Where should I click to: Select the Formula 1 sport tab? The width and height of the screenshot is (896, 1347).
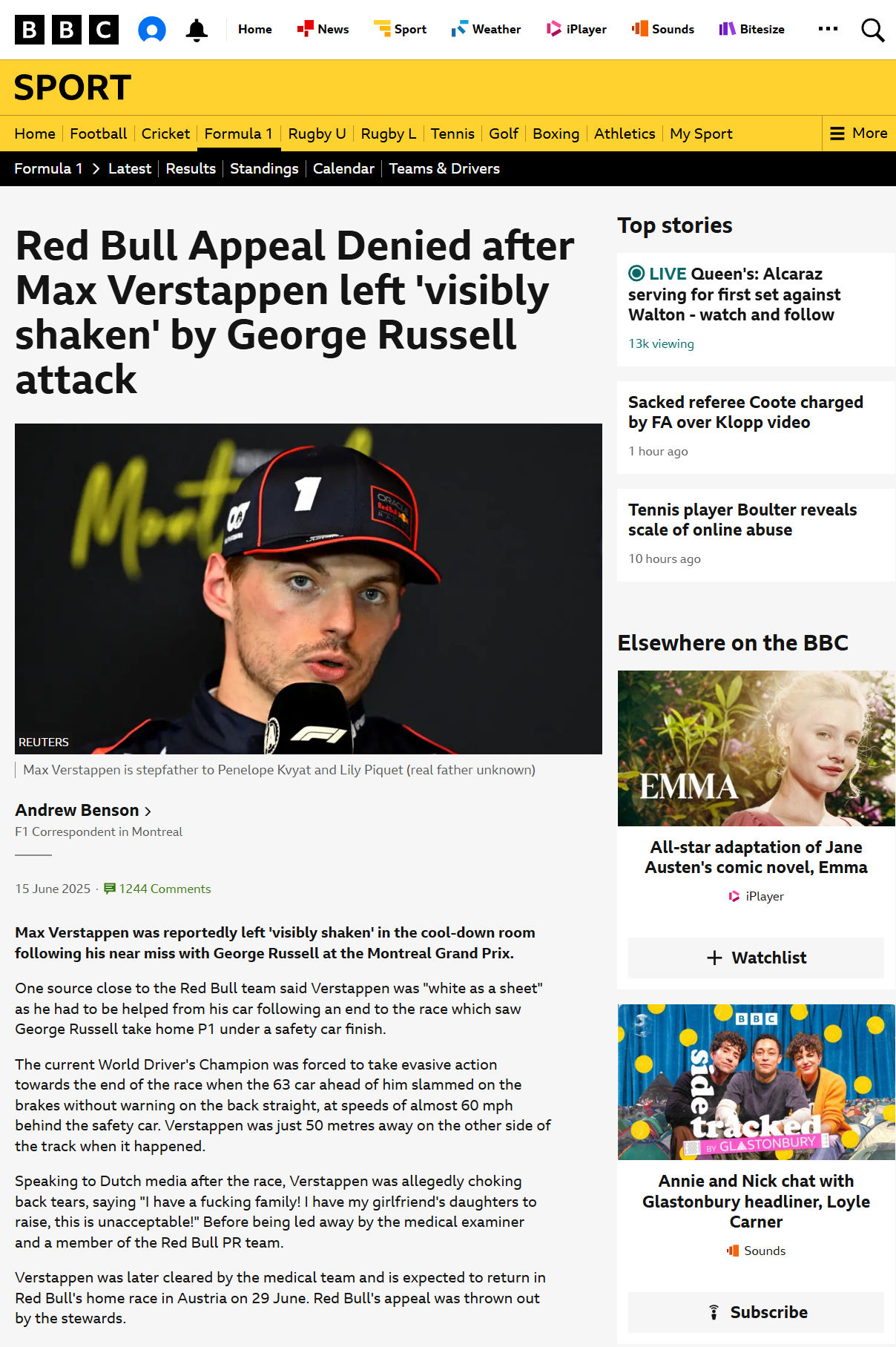point(239,134)
